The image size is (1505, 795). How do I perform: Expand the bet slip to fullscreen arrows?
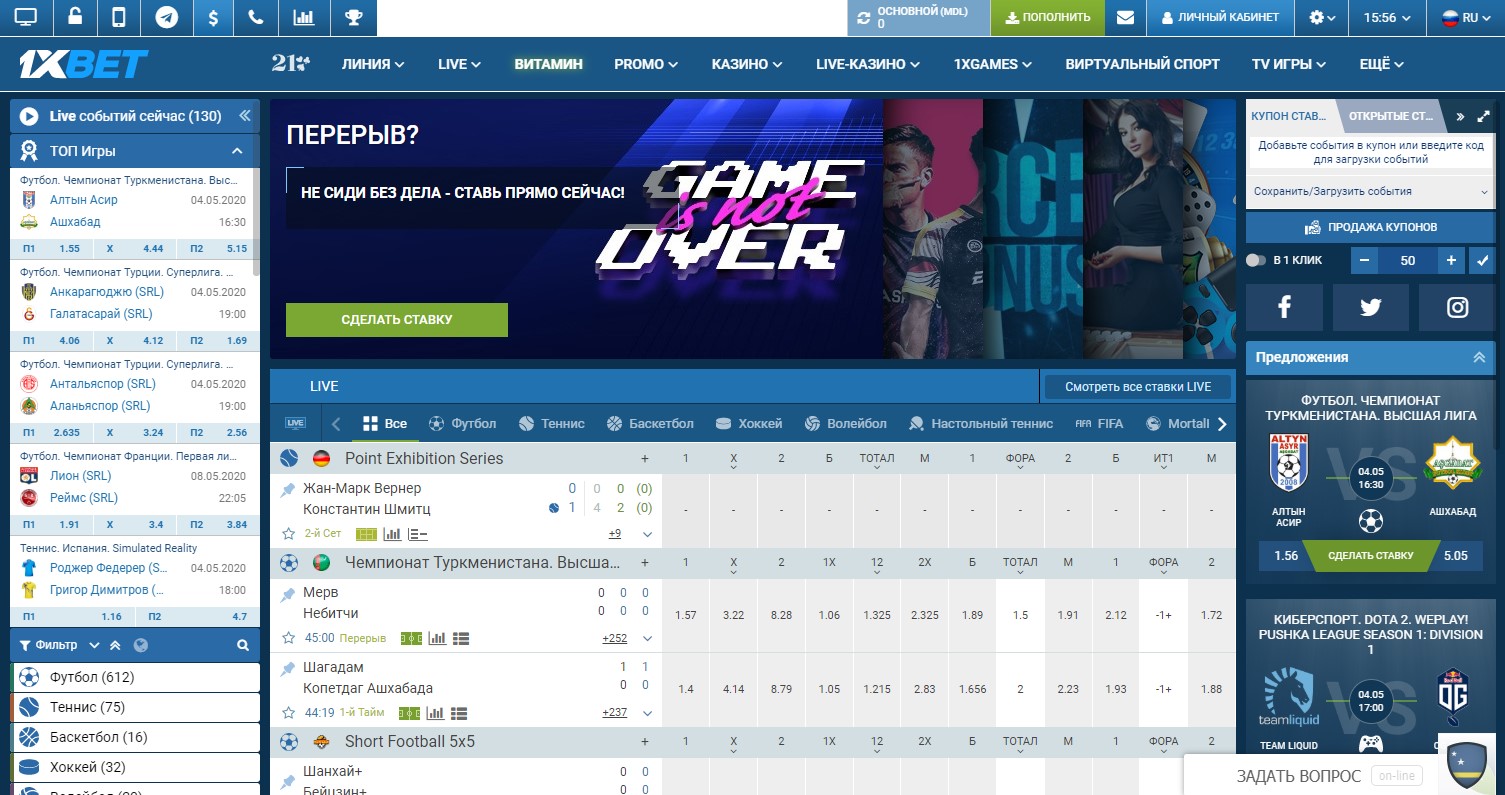point(1483,117)
